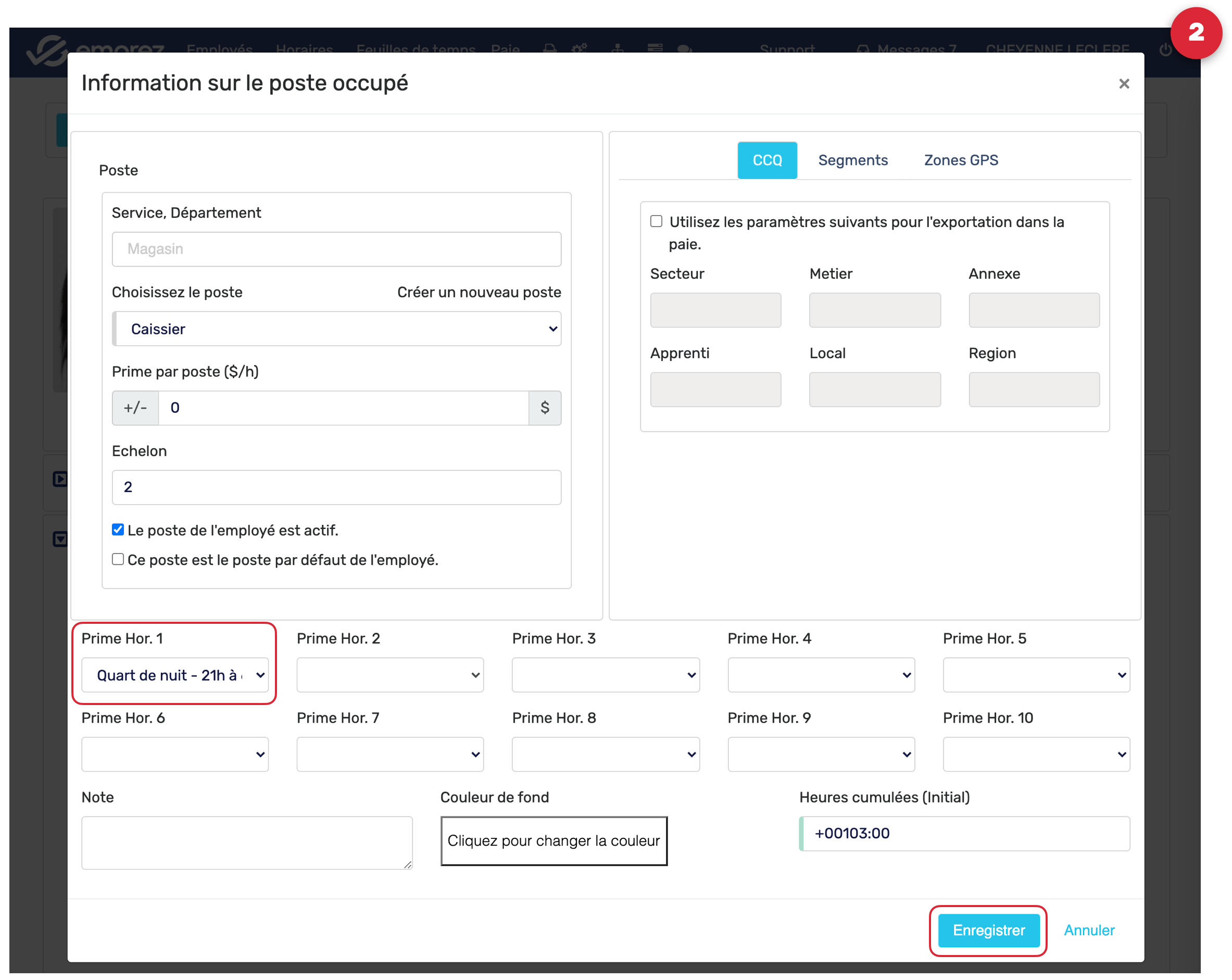Viewport: 1232px width, 980px height.
Task: Switch to the Zones GPS tab
Action: point(961,160)
